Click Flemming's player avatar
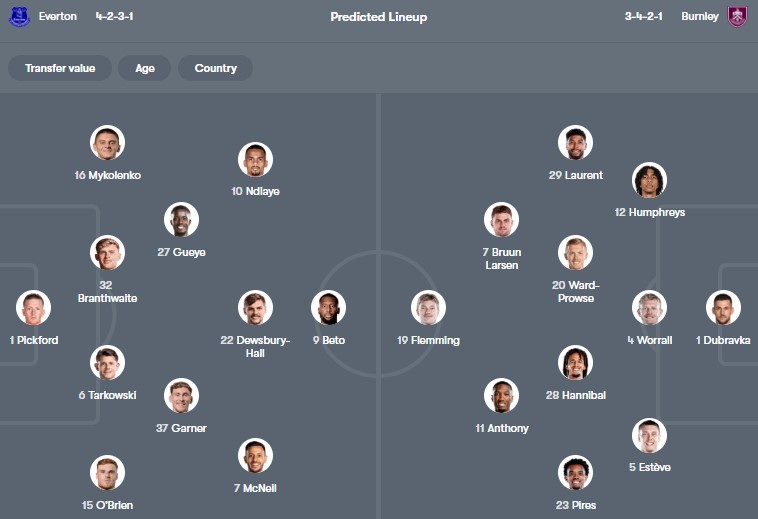Image resolution: width=758 pixels, height=519 pixels. point(428,308)
